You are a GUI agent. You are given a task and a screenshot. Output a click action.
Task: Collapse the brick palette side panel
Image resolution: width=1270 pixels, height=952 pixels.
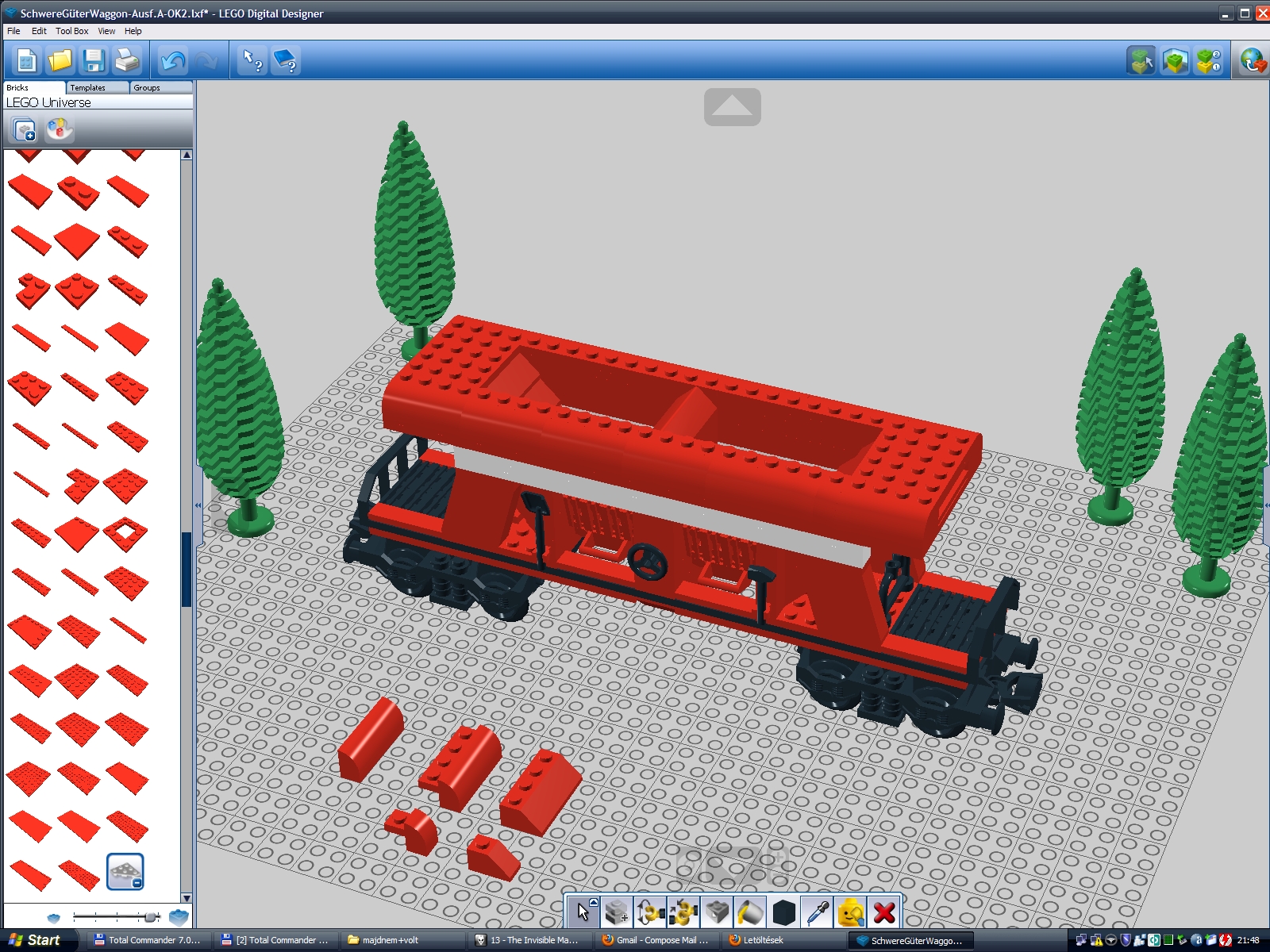(198, 505)
